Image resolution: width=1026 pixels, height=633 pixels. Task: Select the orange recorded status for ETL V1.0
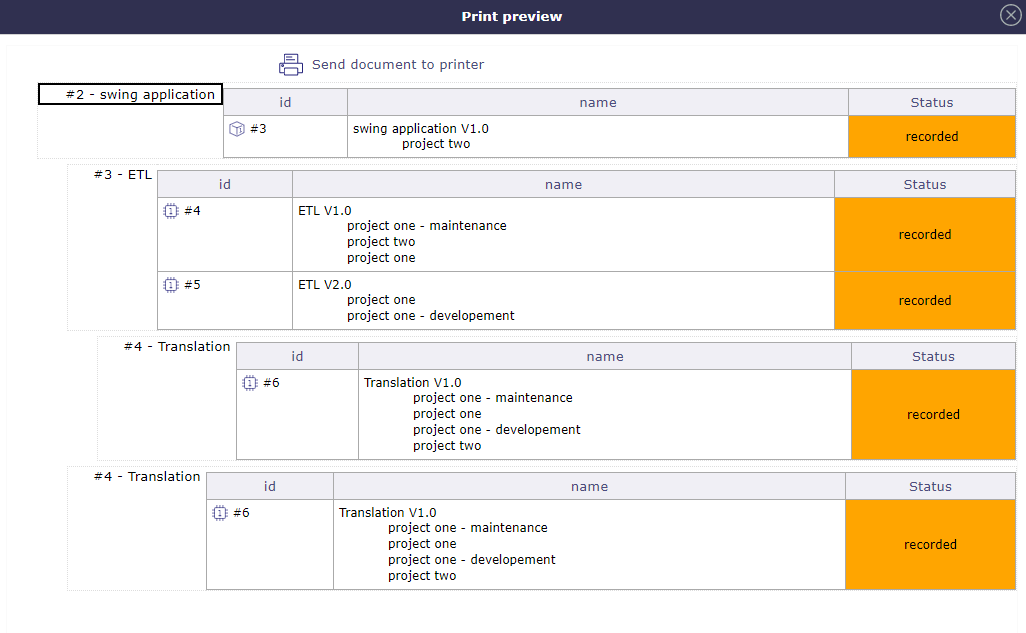point(924,234)
